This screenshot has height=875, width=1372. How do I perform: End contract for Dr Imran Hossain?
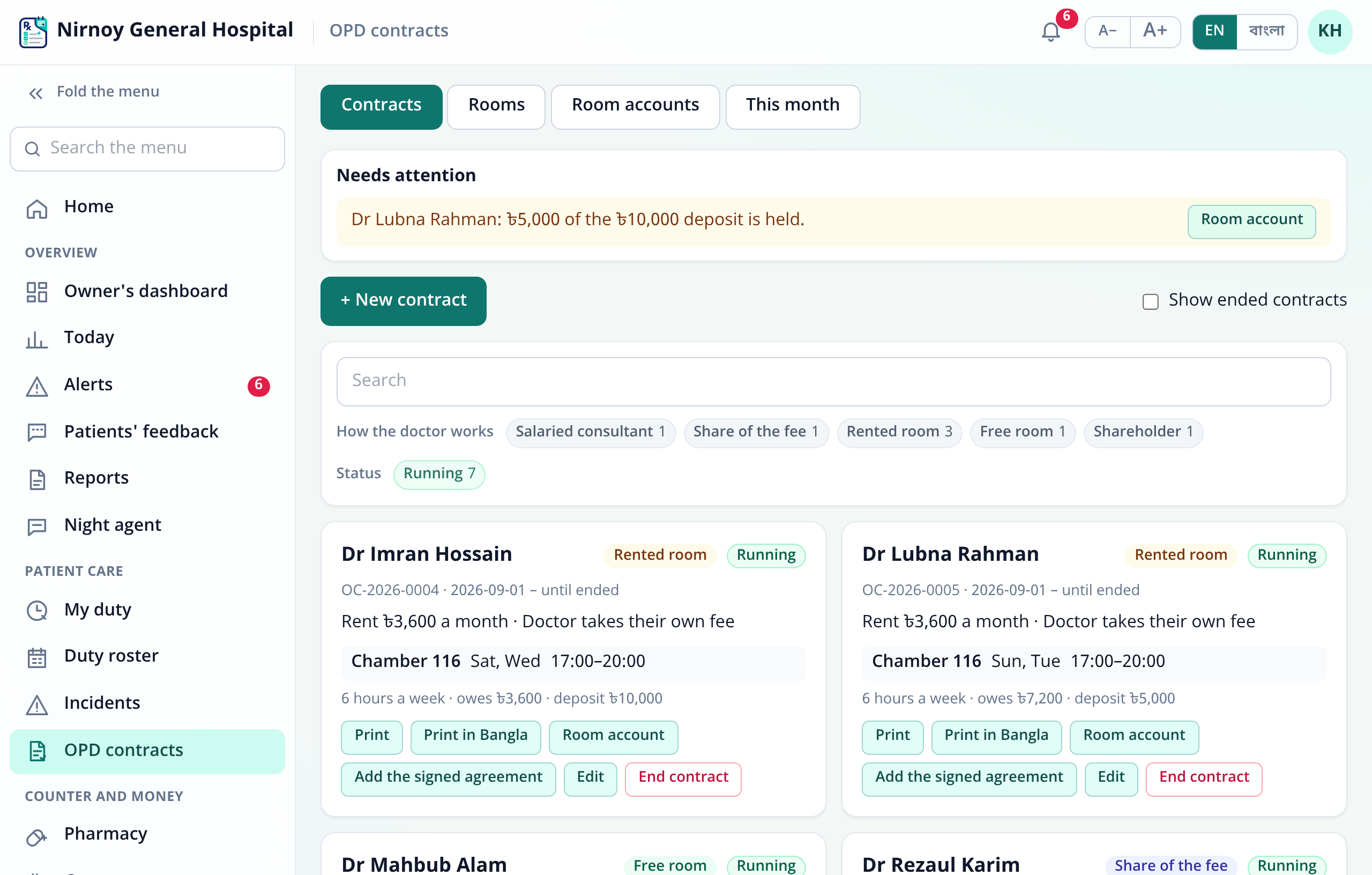coord(683,778)
